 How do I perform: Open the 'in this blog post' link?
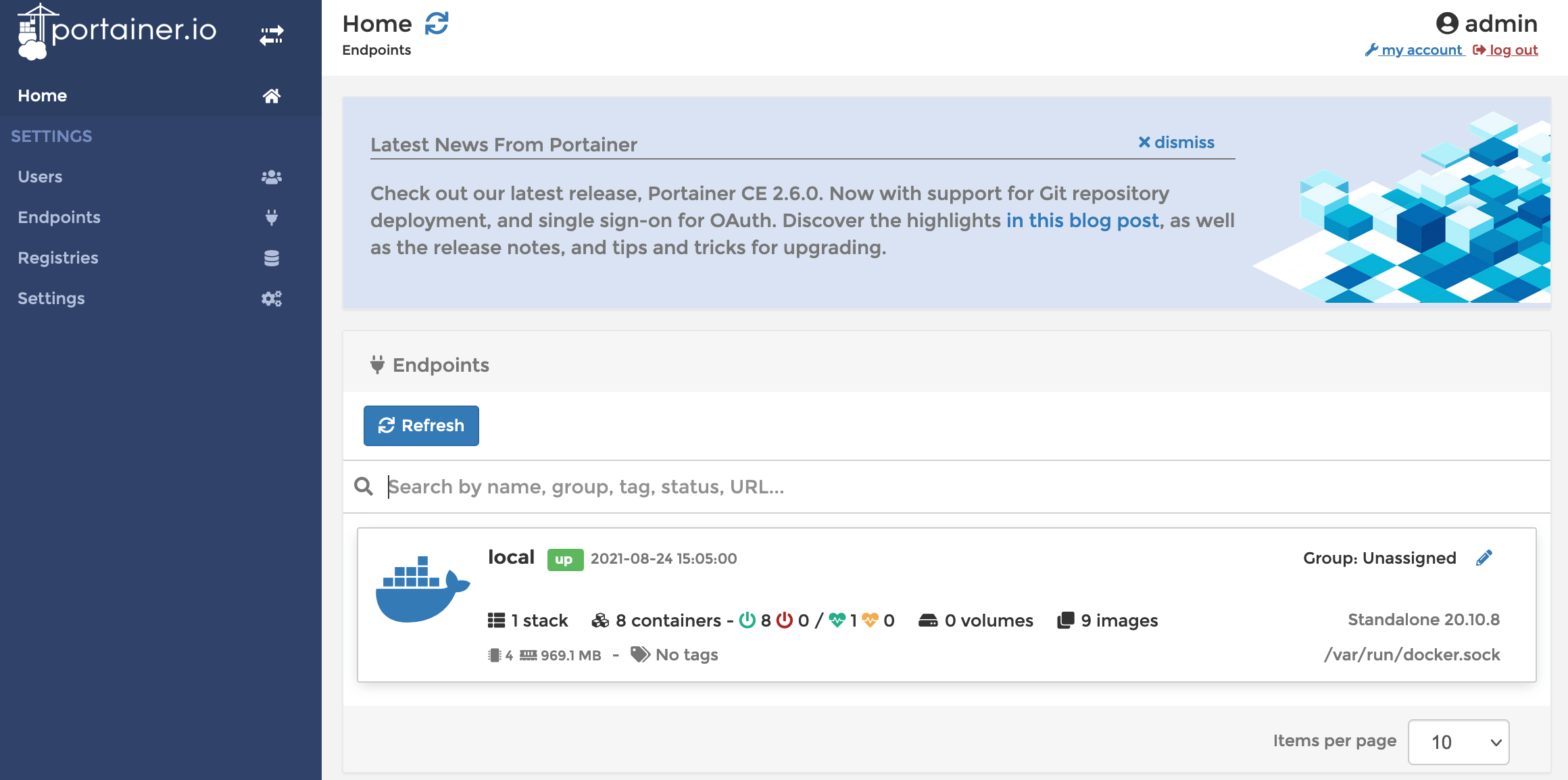pos(1083,220)
